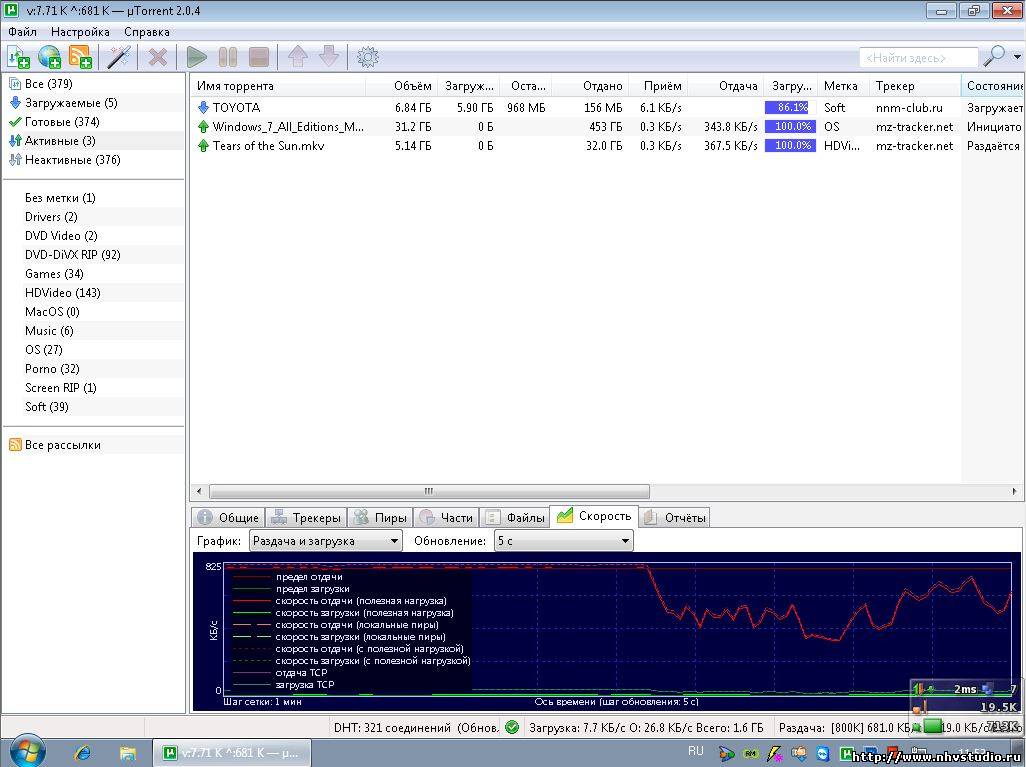Select Tears of the Sun.mkv torrent
The image size is (1026, 767).
click(x=609, y=145)
